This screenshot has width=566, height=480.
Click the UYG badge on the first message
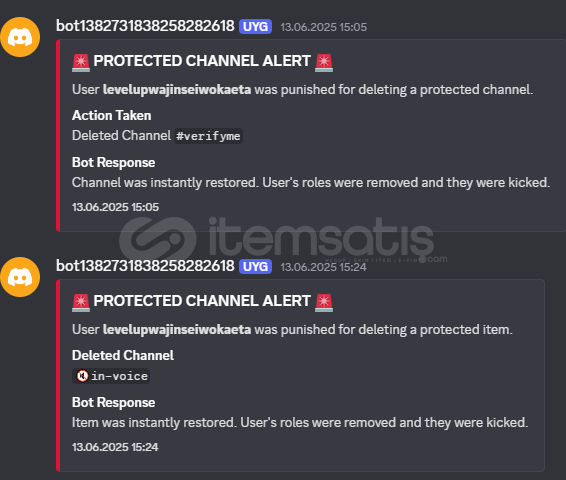[x=255, y=27]
